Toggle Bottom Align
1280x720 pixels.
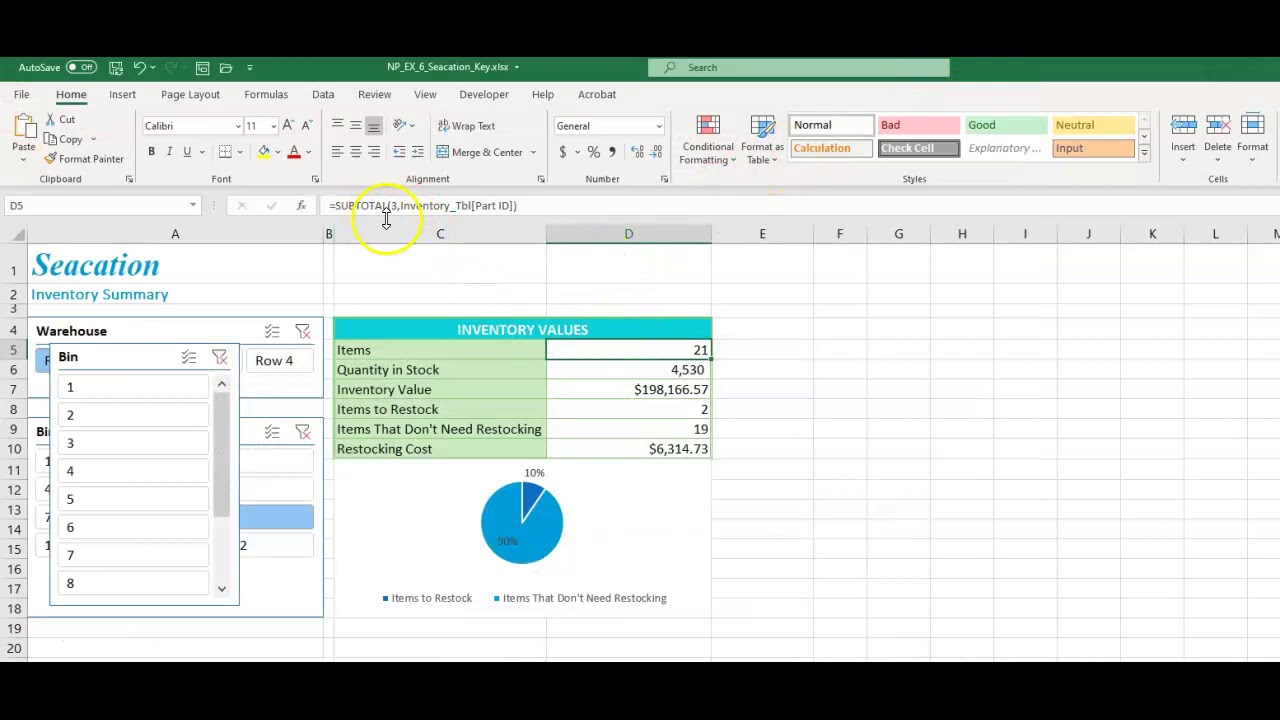click(373, 125)
